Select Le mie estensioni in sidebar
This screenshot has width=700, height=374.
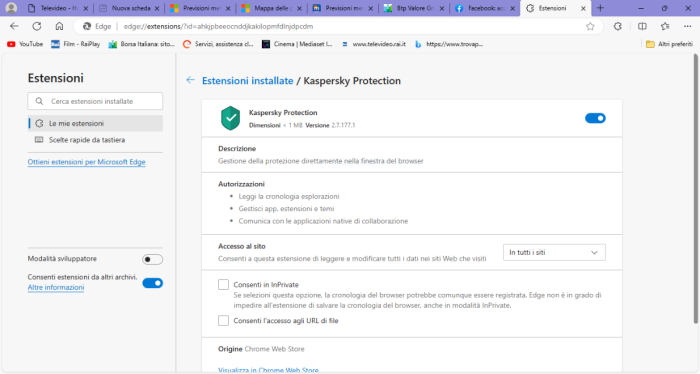[x=95, y=123]
